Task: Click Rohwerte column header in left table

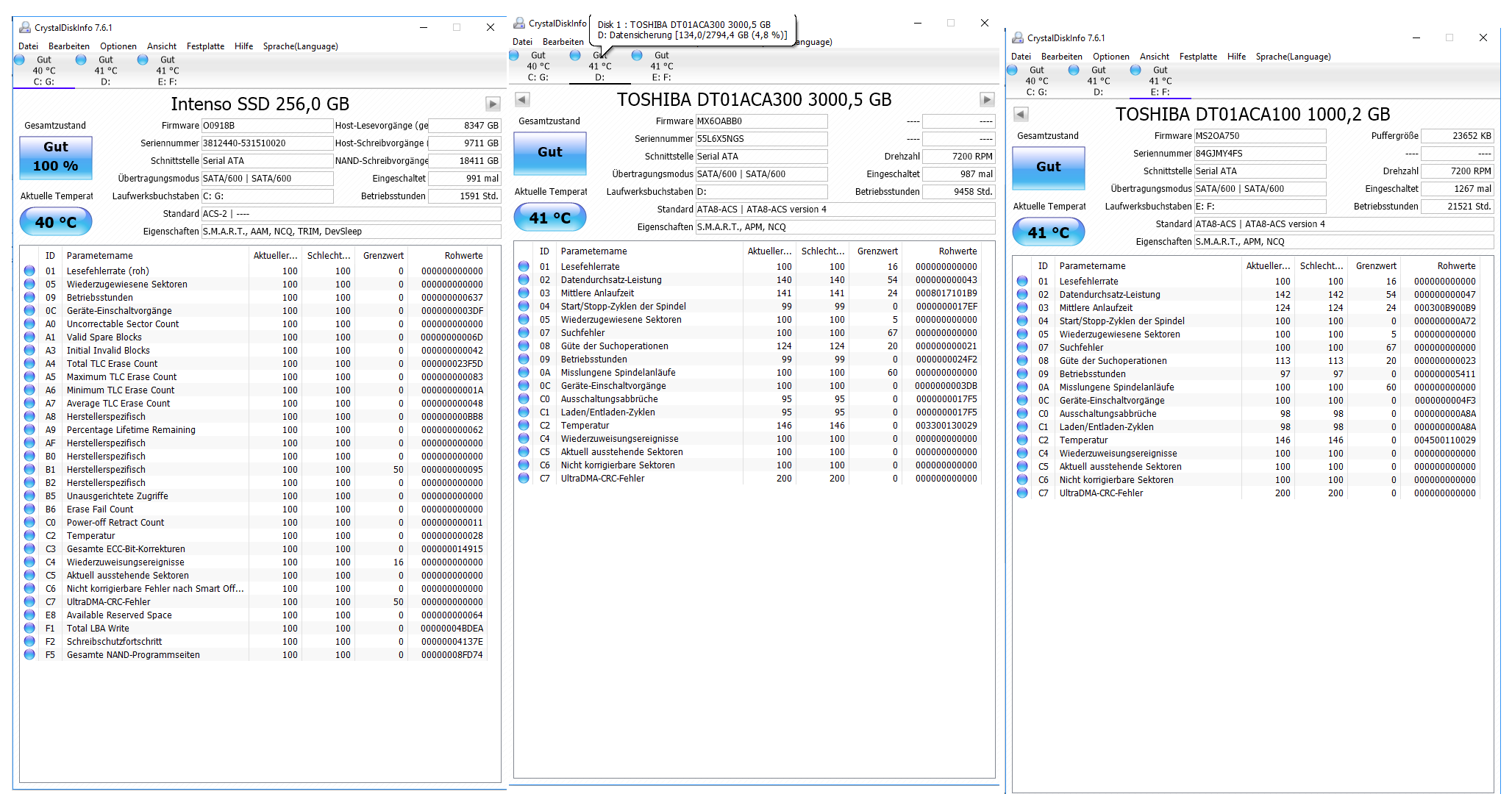Action: (463, 256)
